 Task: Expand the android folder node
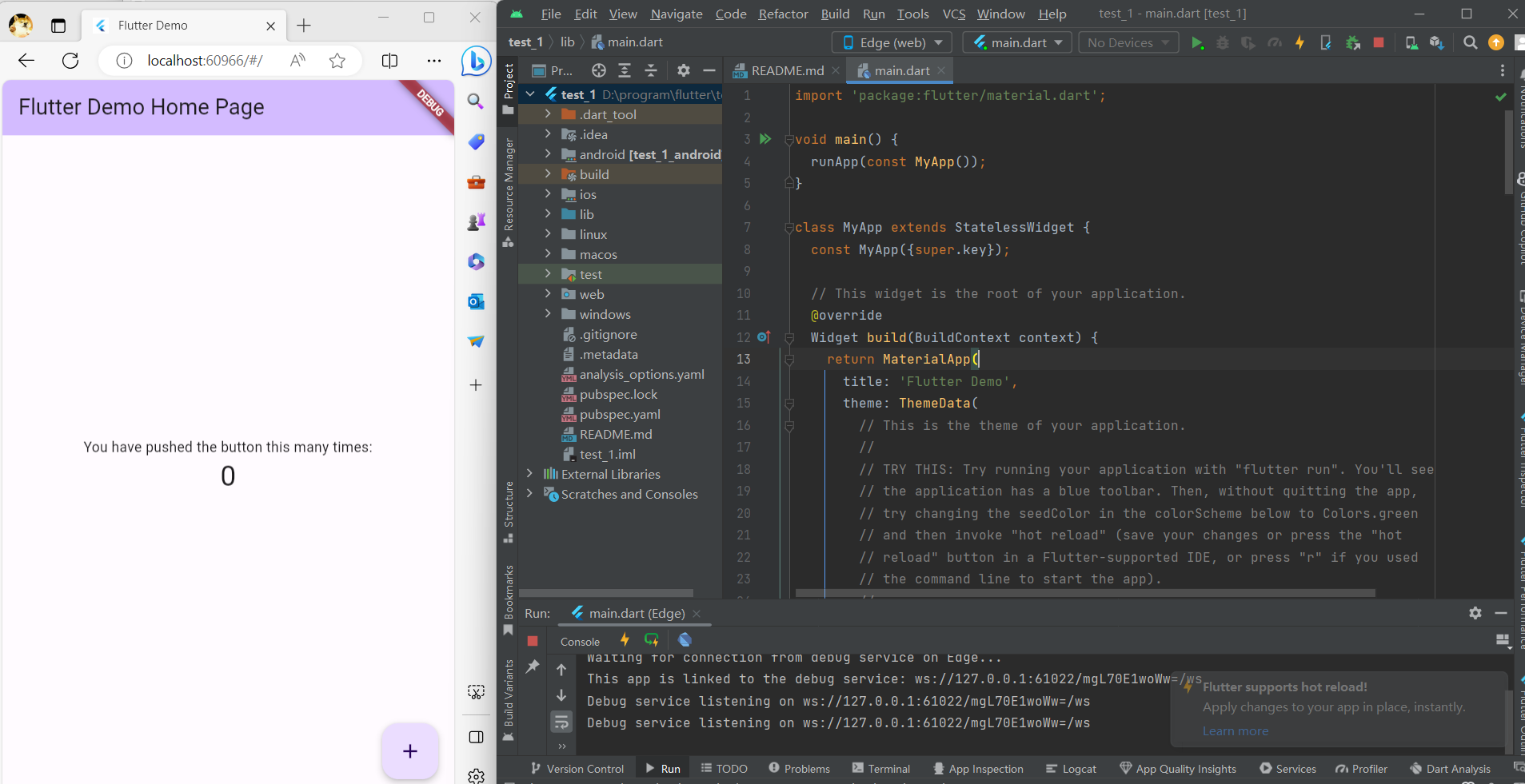point(548,154)
